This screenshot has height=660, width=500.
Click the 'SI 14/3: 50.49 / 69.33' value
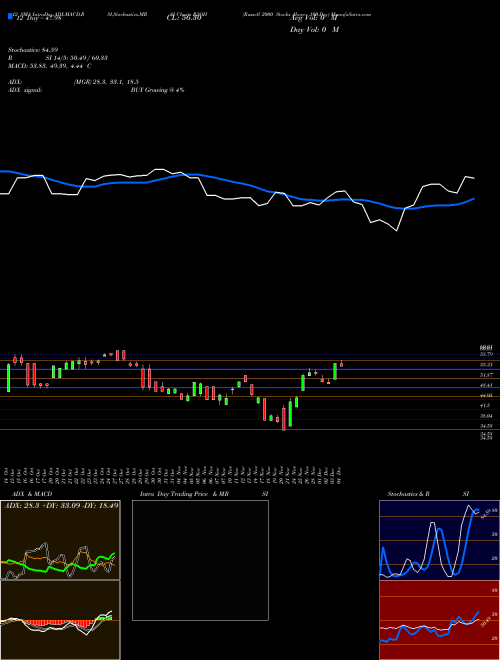(x=76, y=58)
